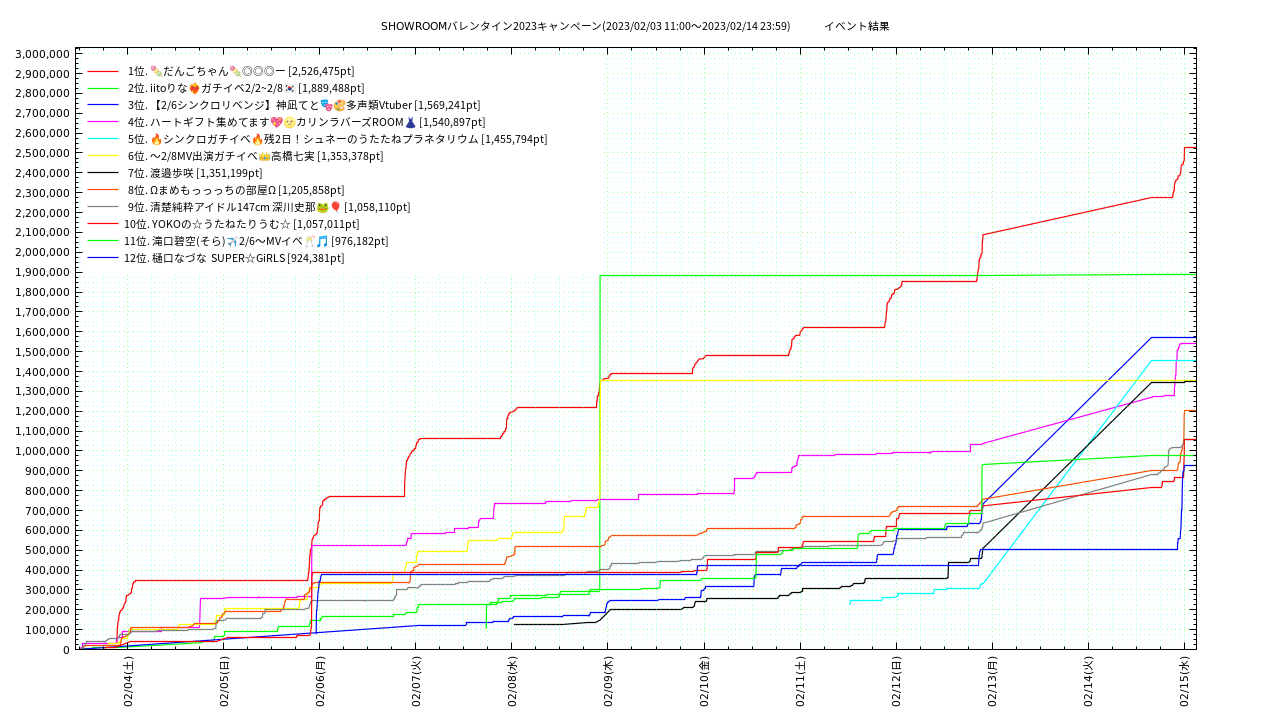This screenshot has width=1280, height=720.
Task: Select the 4位 カリンラバーズROOM legend entry
Action: click(x=307, y=122)
